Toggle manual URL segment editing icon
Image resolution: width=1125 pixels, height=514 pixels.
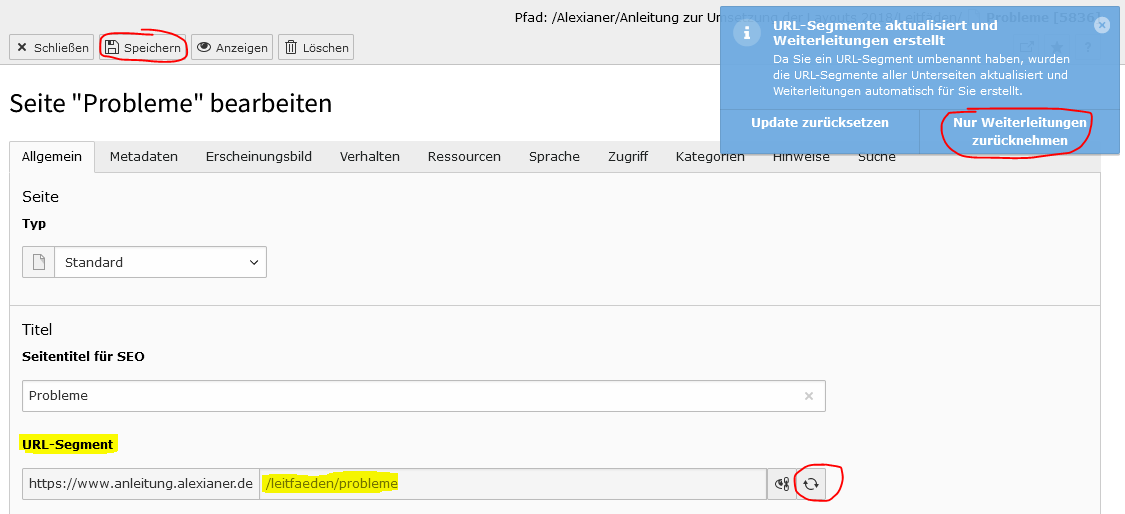pyautogui.click(x=781, y=485)
